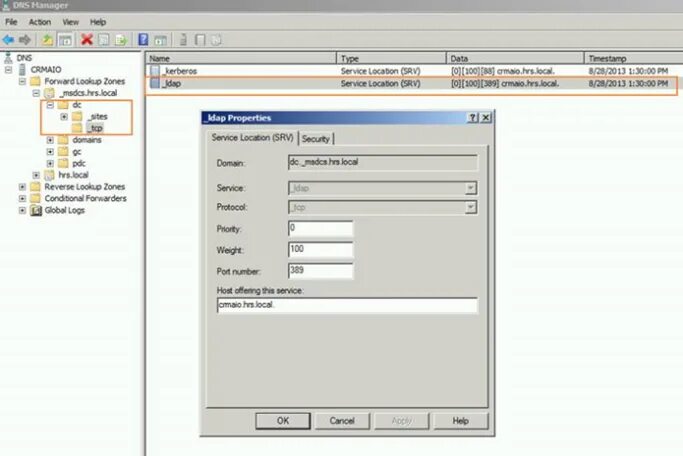The width and height of the screenshot is (683, 456).
Task: Click the Help button in the dialog
Action: (x=460, y=421)
